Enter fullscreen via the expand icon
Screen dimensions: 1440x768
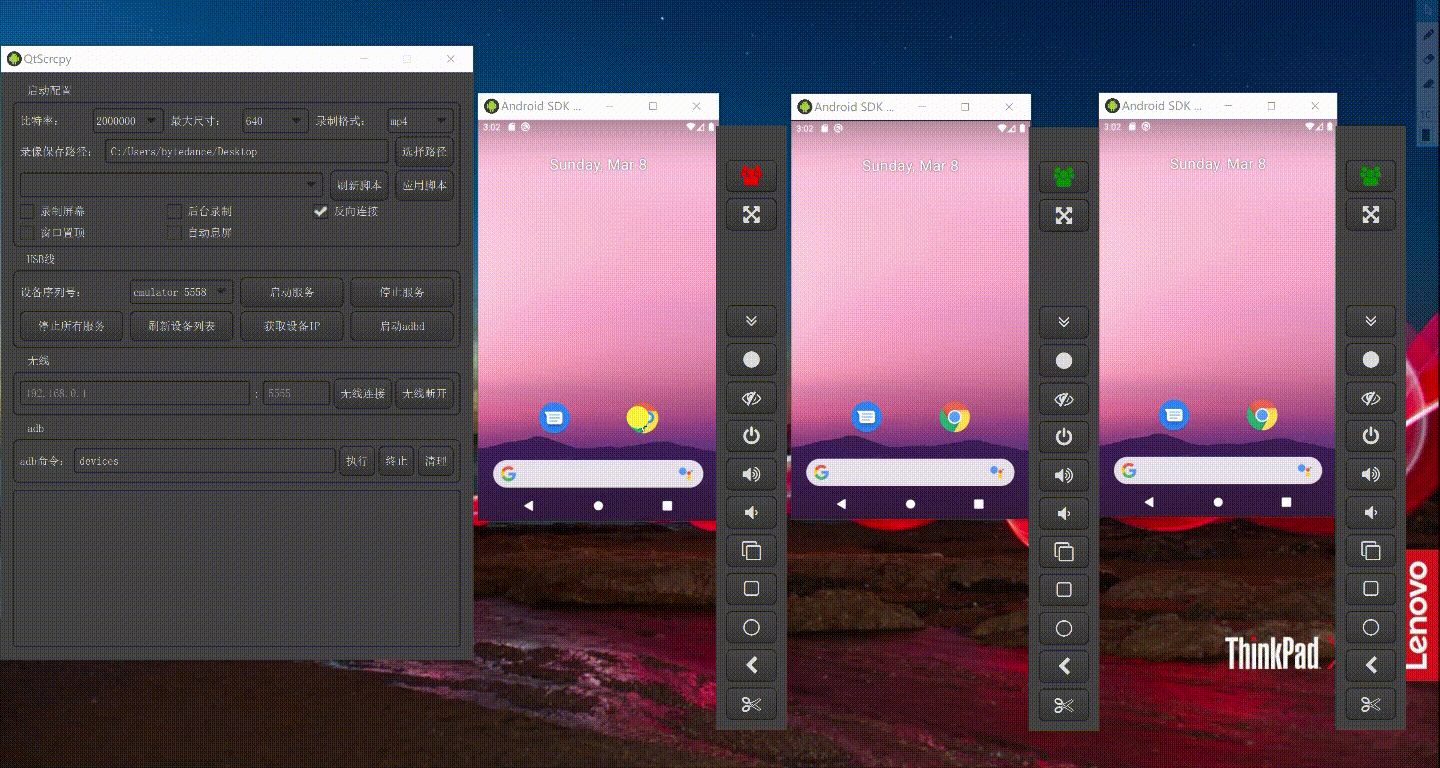tap(751, 214)
